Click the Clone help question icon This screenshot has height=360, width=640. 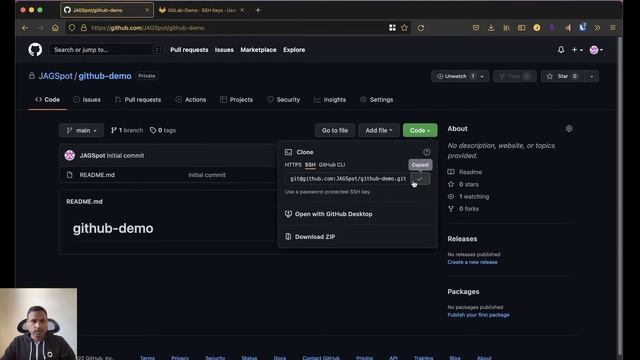[427, 152]
